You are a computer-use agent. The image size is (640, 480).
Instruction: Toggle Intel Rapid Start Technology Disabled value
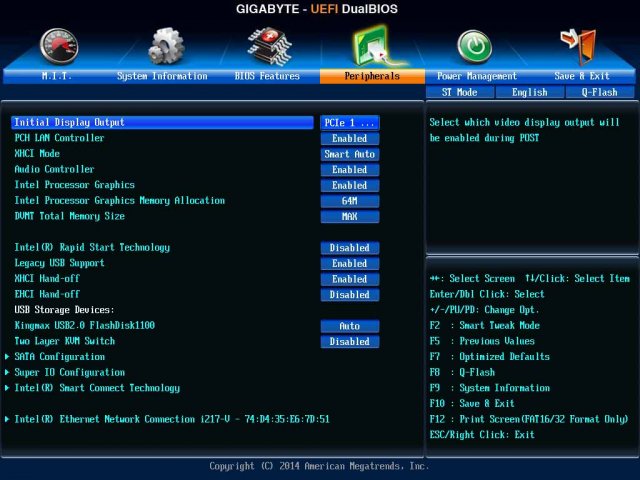[349, 248]
